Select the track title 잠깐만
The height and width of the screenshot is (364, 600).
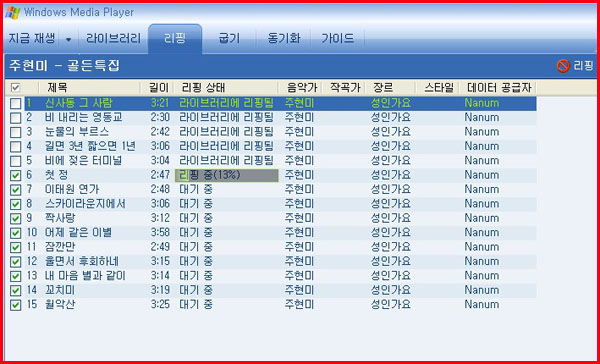tap(60, 247)
